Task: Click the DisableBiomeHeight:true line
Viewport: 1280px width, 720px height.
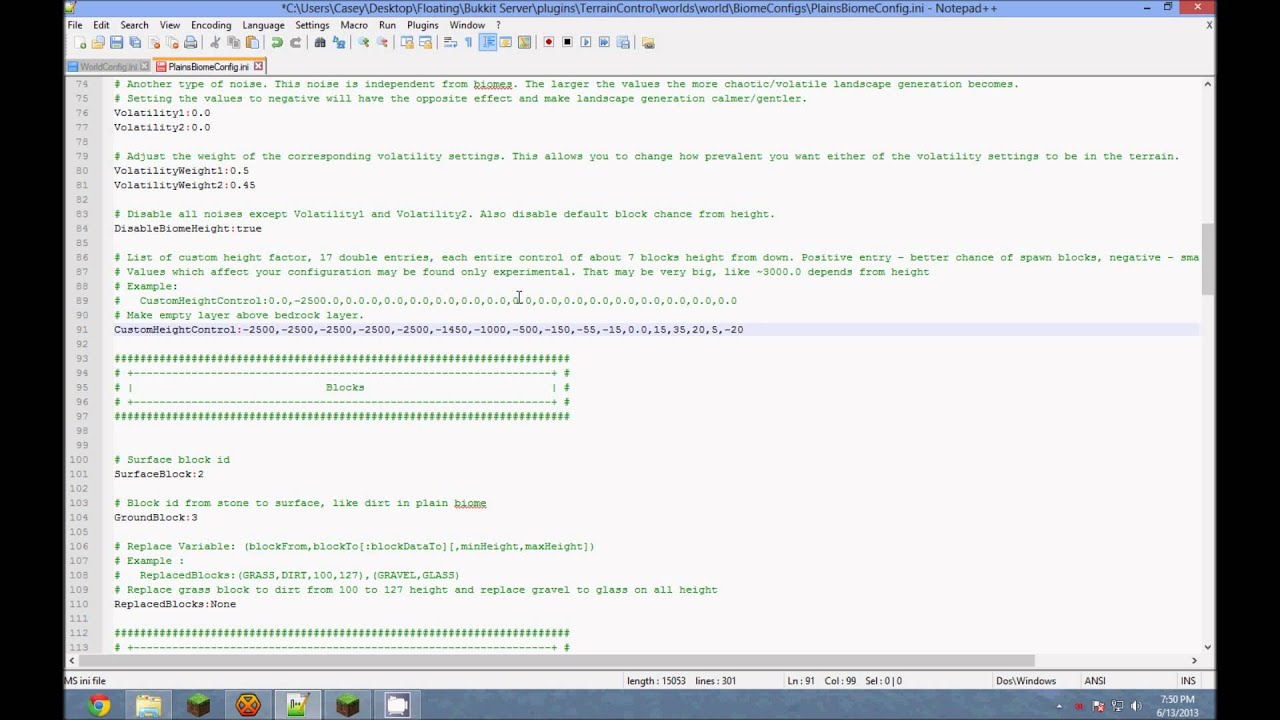Action: click(x=187, y=228)
